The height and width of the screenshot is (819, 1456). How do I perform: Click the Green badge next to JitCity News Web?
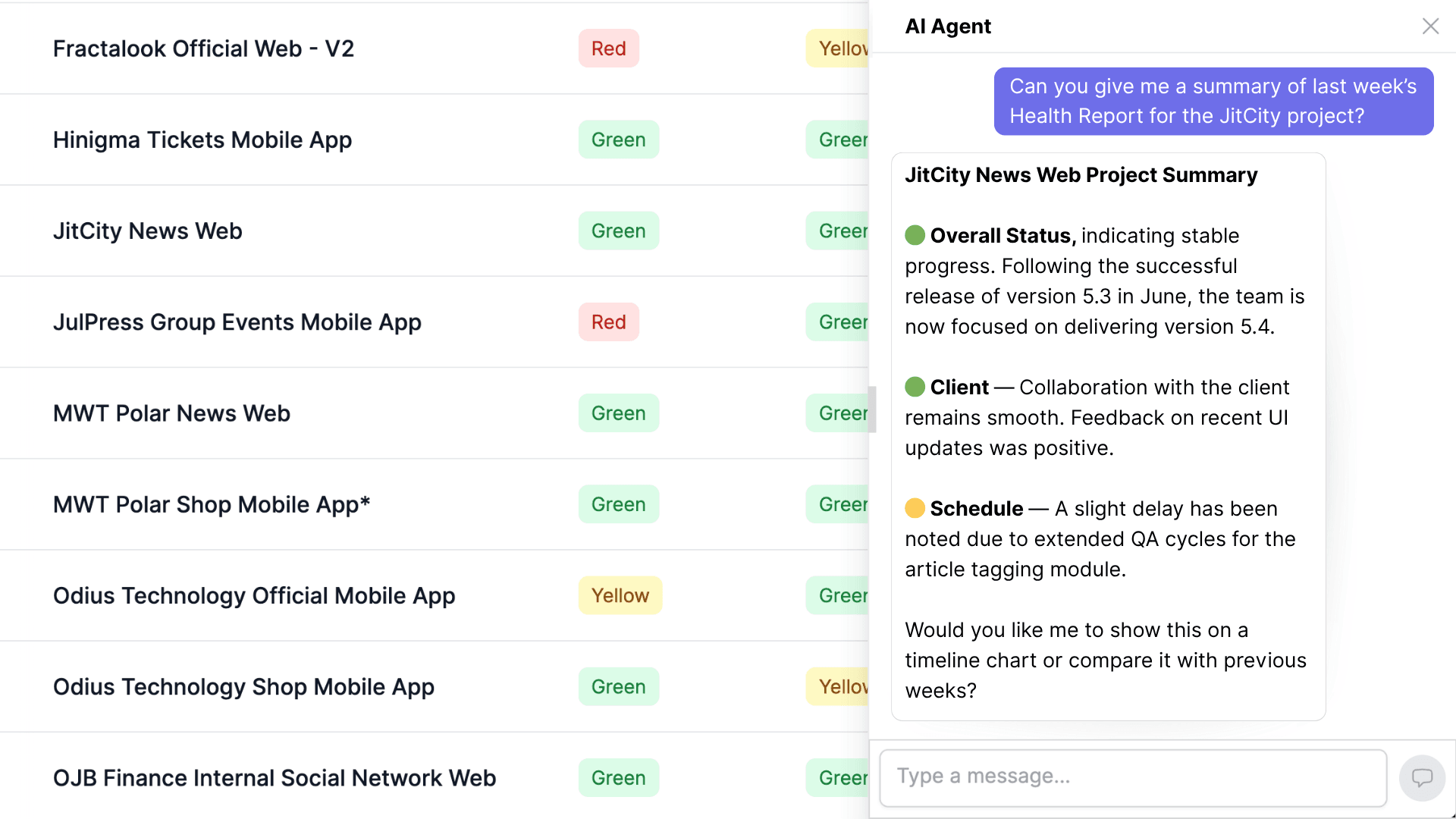tap(618, 231)
